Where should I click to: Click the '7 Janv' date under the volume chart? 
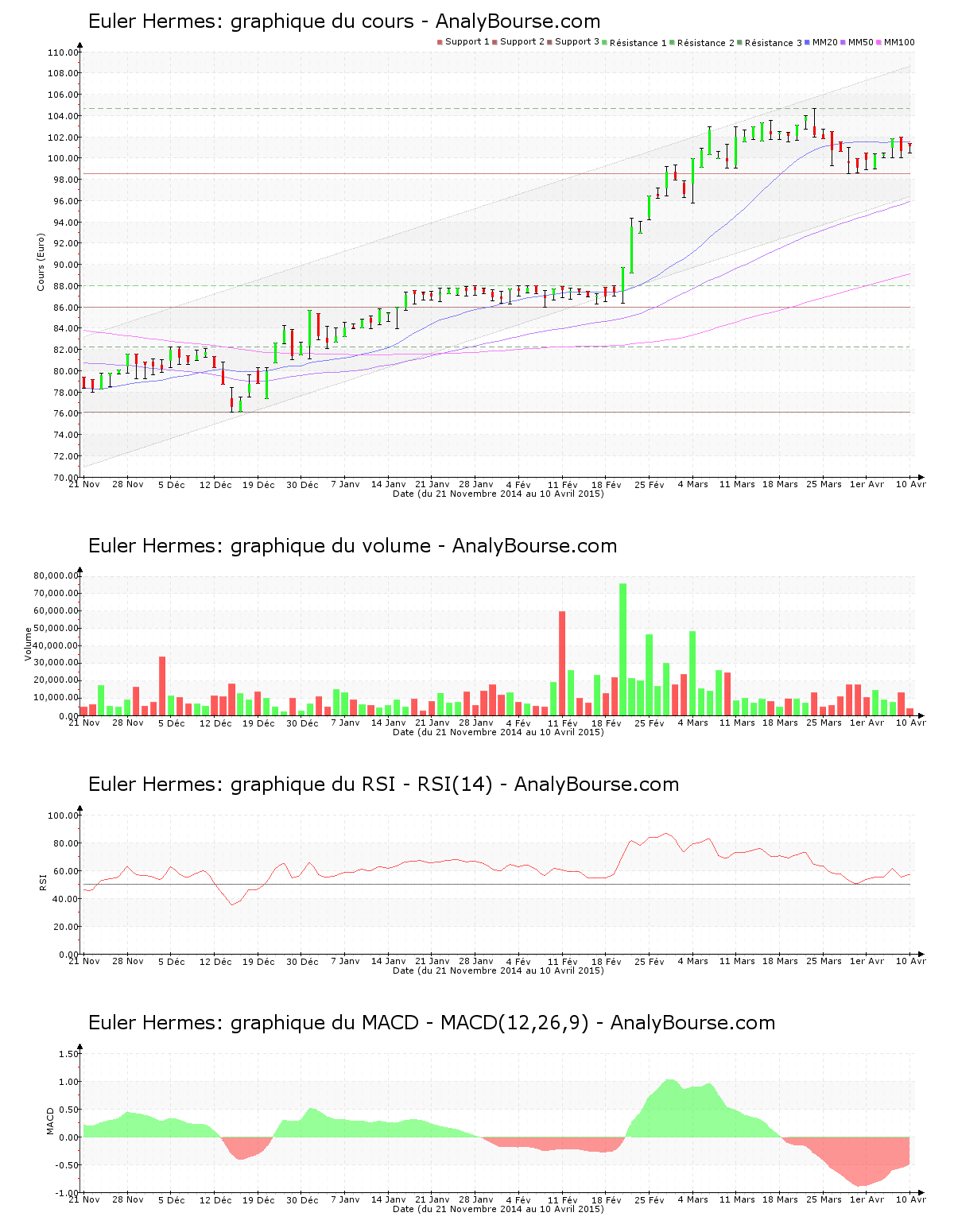[x=345, y=723]
